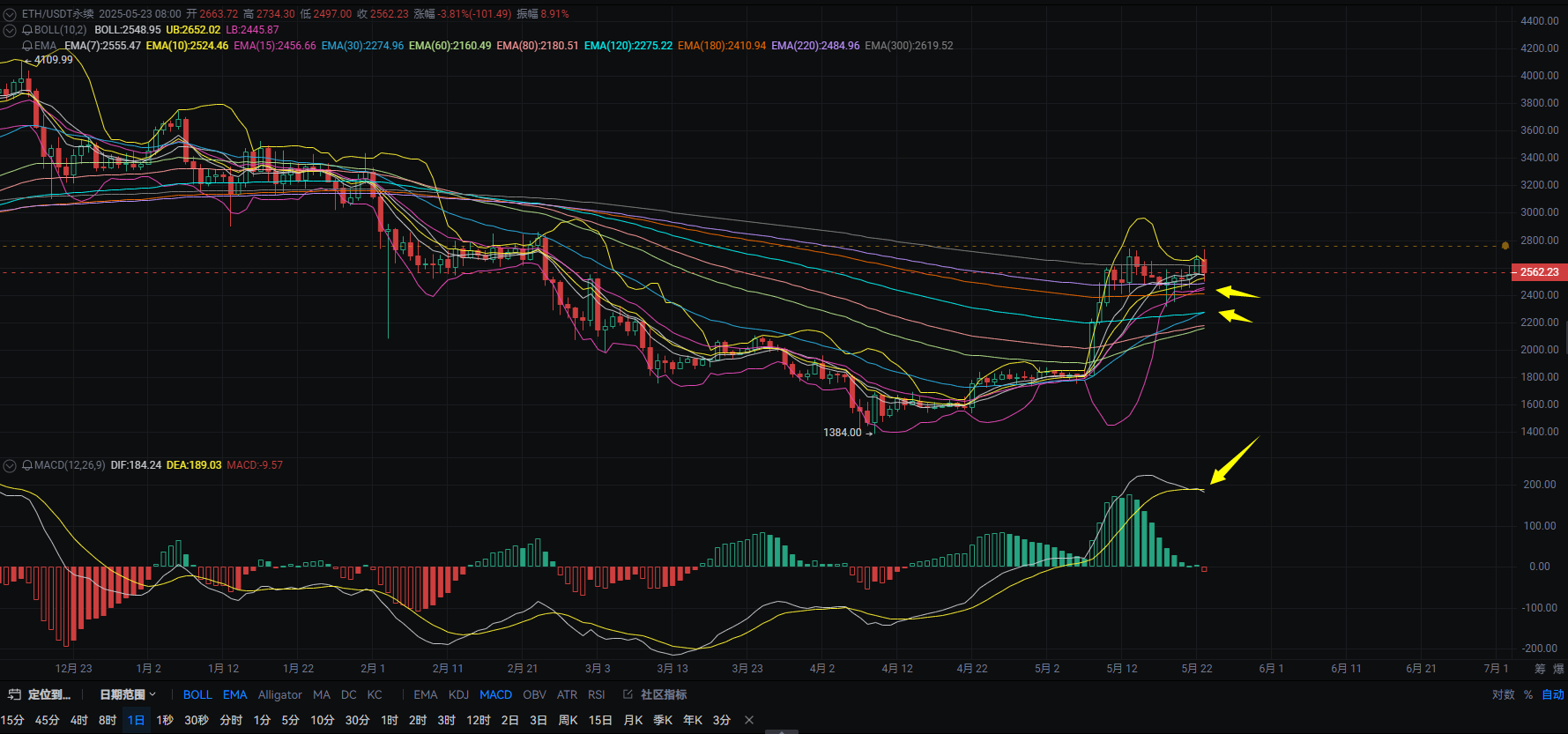Image resolution: width=1568 pixels, height=734 pixels.
Task: Switch to the 季K timeframe
Action: point(663,720)
